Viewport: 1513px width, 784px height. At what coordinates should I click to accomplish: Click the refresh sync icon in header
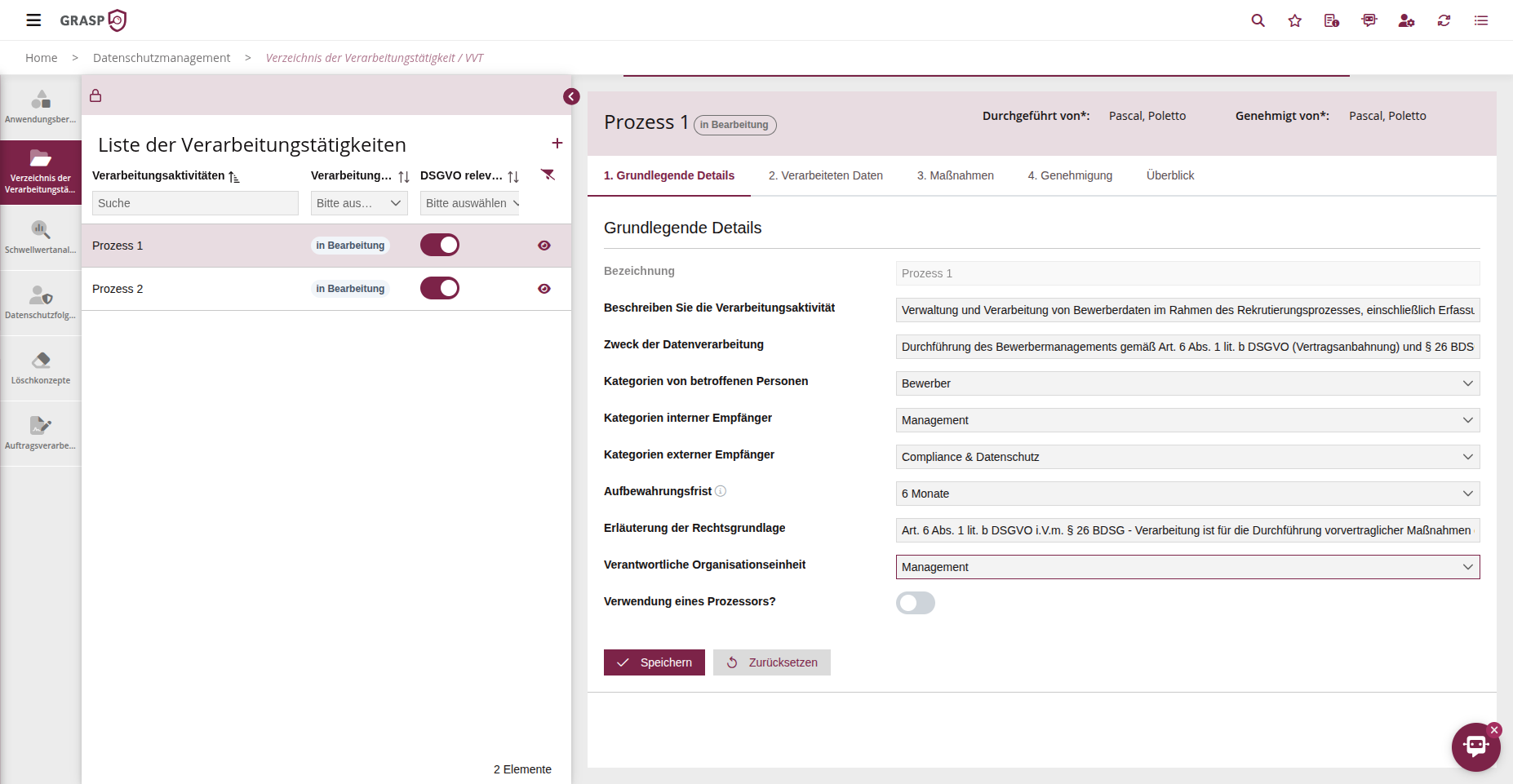pos(1444,20)
